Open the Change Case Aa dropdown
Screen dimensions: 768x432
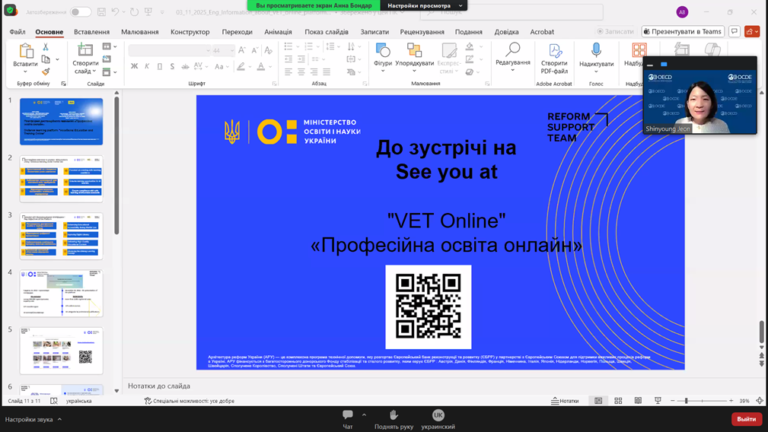click(220, 66)
